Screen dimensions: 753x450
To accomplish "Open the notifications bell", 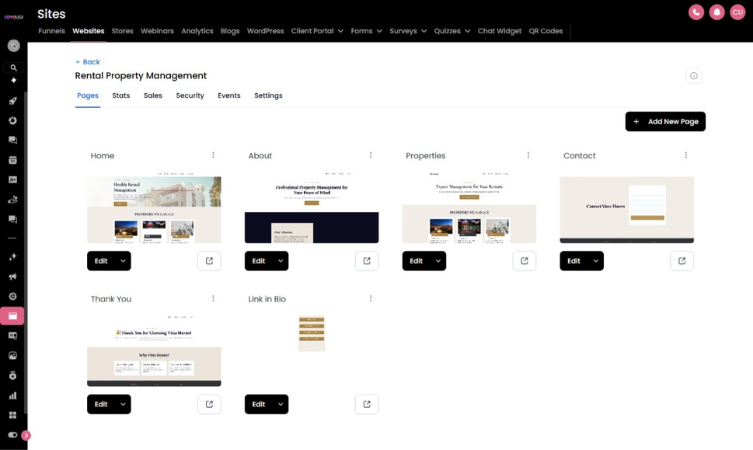I will pyautogui.click(x=717, y=12).
